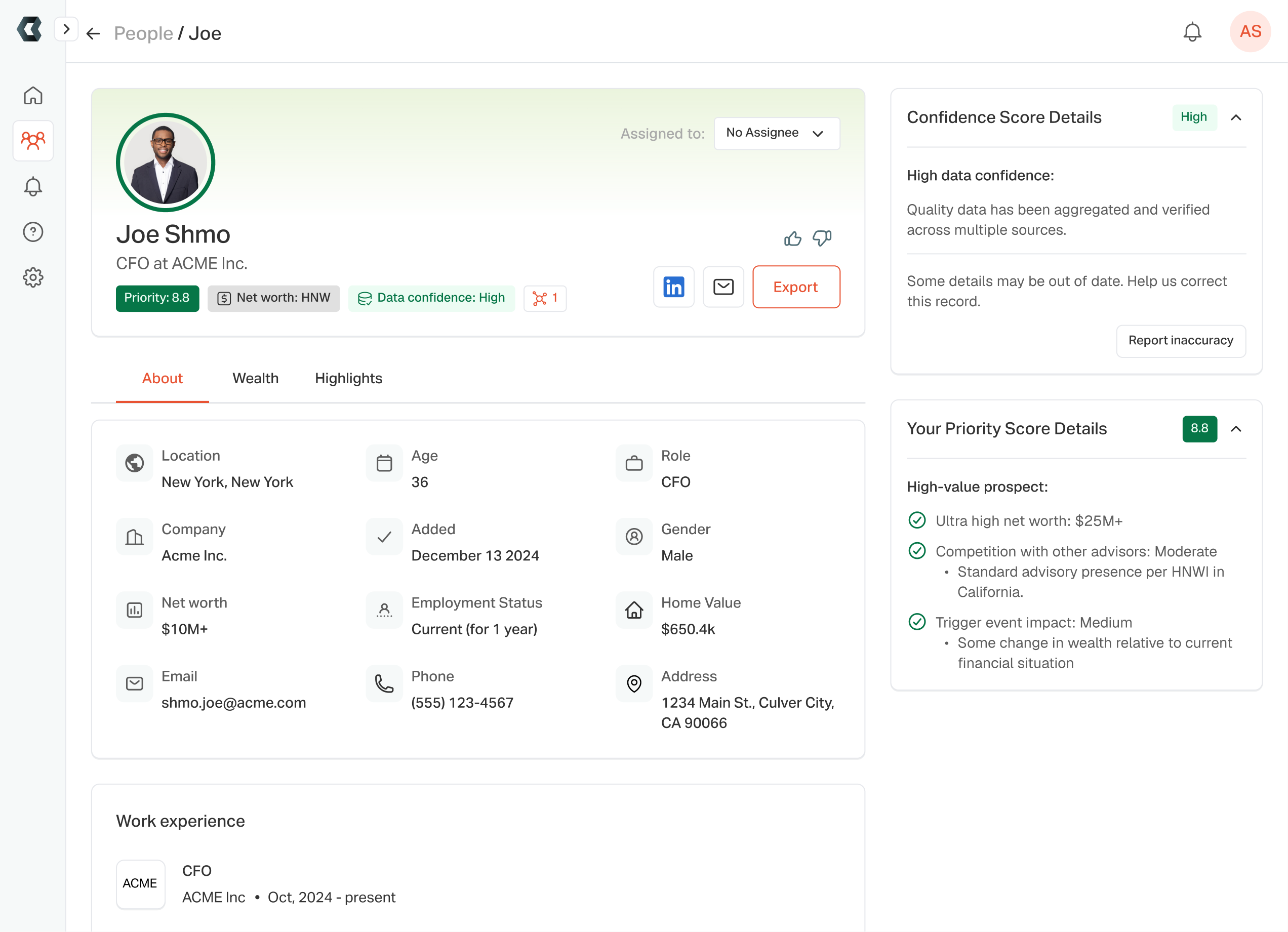1288x932 pixels.
Task: Expand the sidebar with the chevron toggle
Action: [66, 29]
